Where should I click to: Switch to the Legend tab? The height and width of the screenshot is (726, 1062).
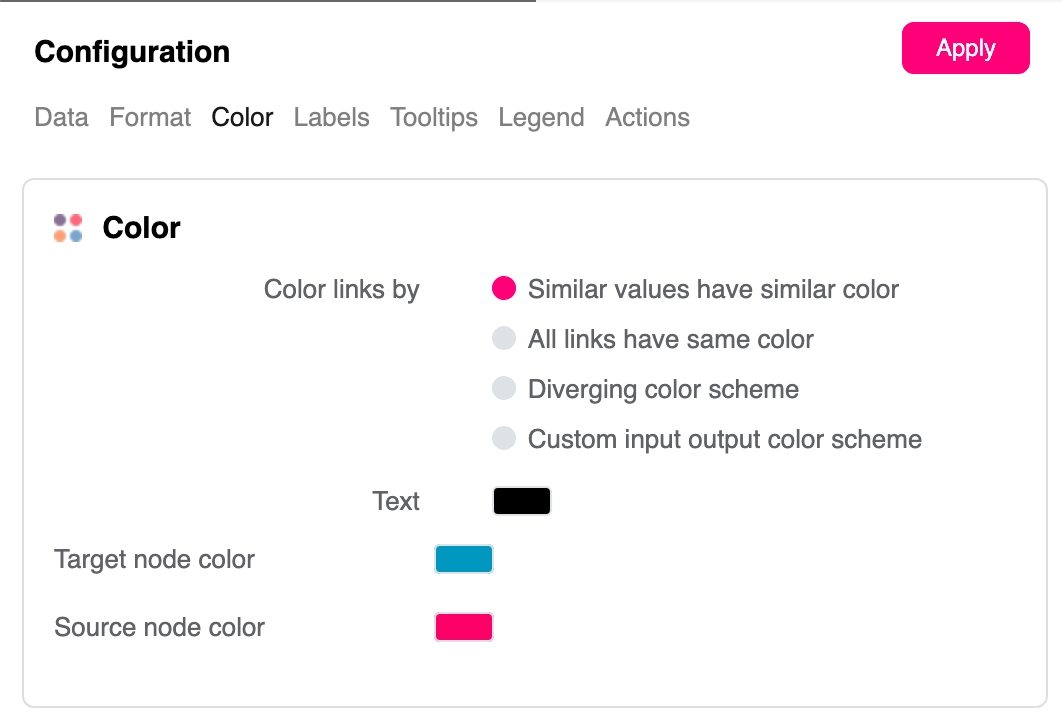(541, 118)
